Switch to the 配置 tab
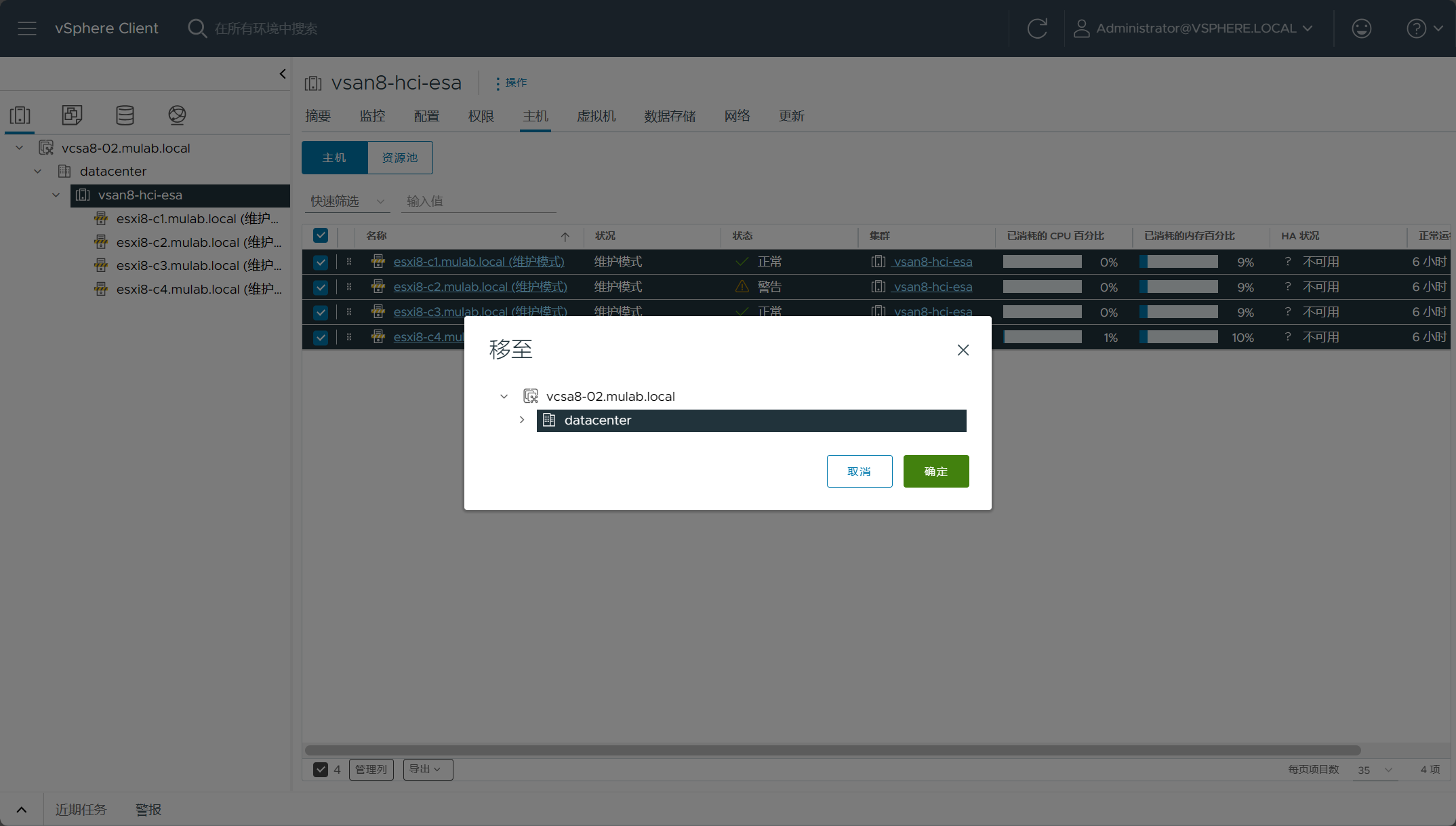Image resolution: width=1456 pixels, height=826 pixels. pos(426,116)
